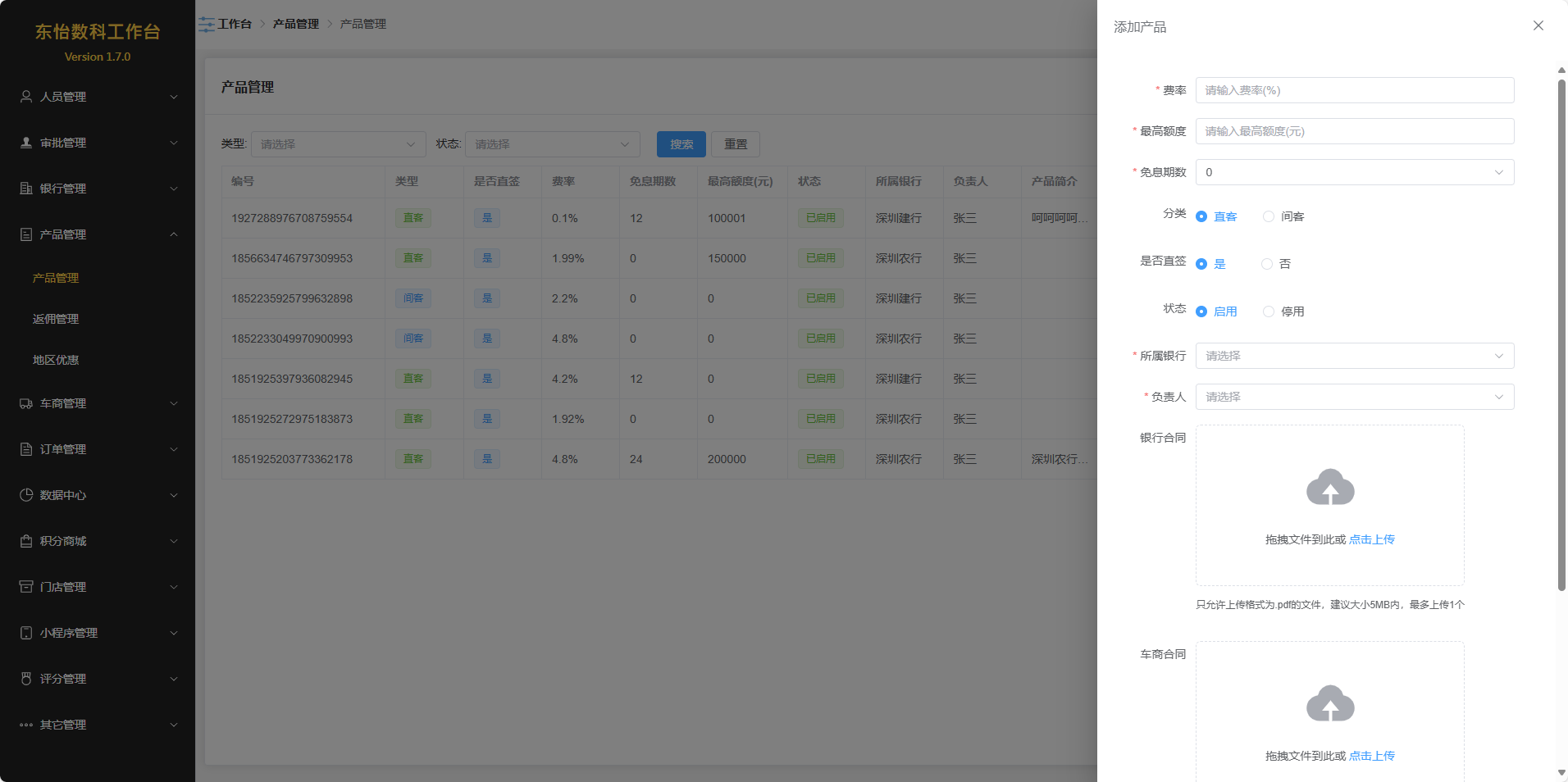Viewport: 1568px width, 782px height.
Task: Click the 人员管理 person icon in sidebar
Action: [26, 97]
